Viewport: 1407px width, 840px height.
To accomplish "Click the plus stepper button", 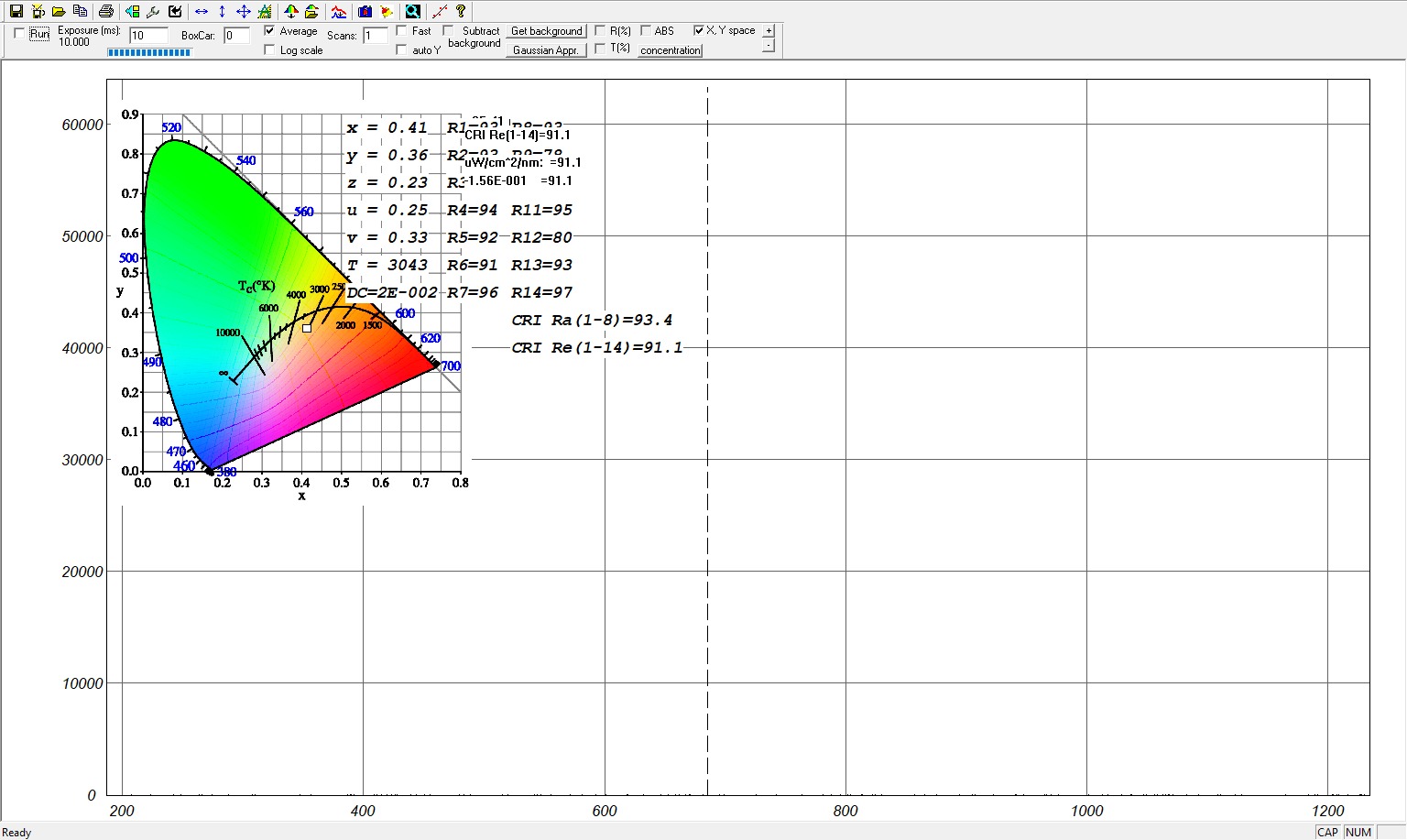I will point(768,30).
